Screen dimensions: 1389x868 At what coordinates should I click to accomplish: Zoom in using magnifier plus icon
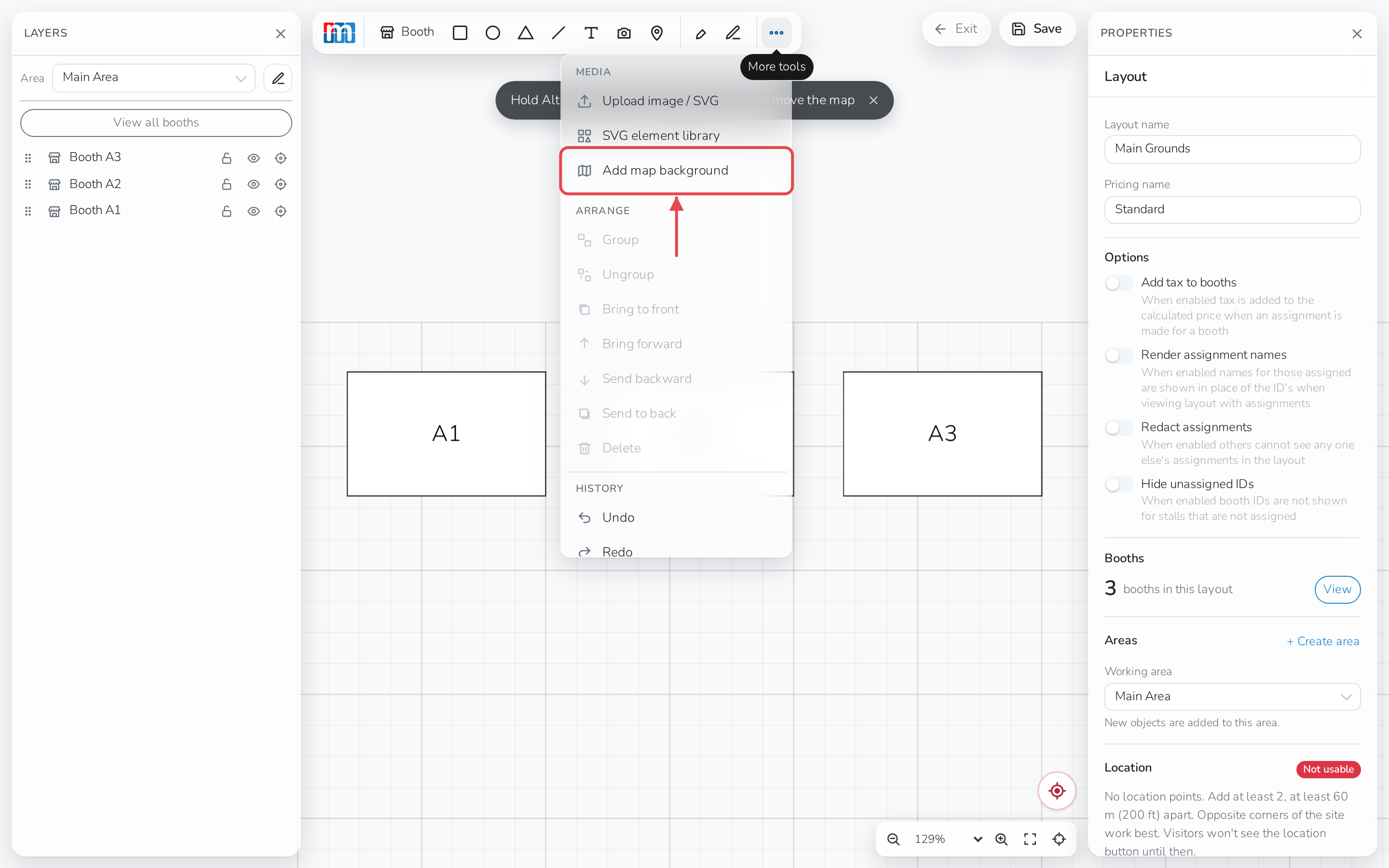click(1002, 839)
